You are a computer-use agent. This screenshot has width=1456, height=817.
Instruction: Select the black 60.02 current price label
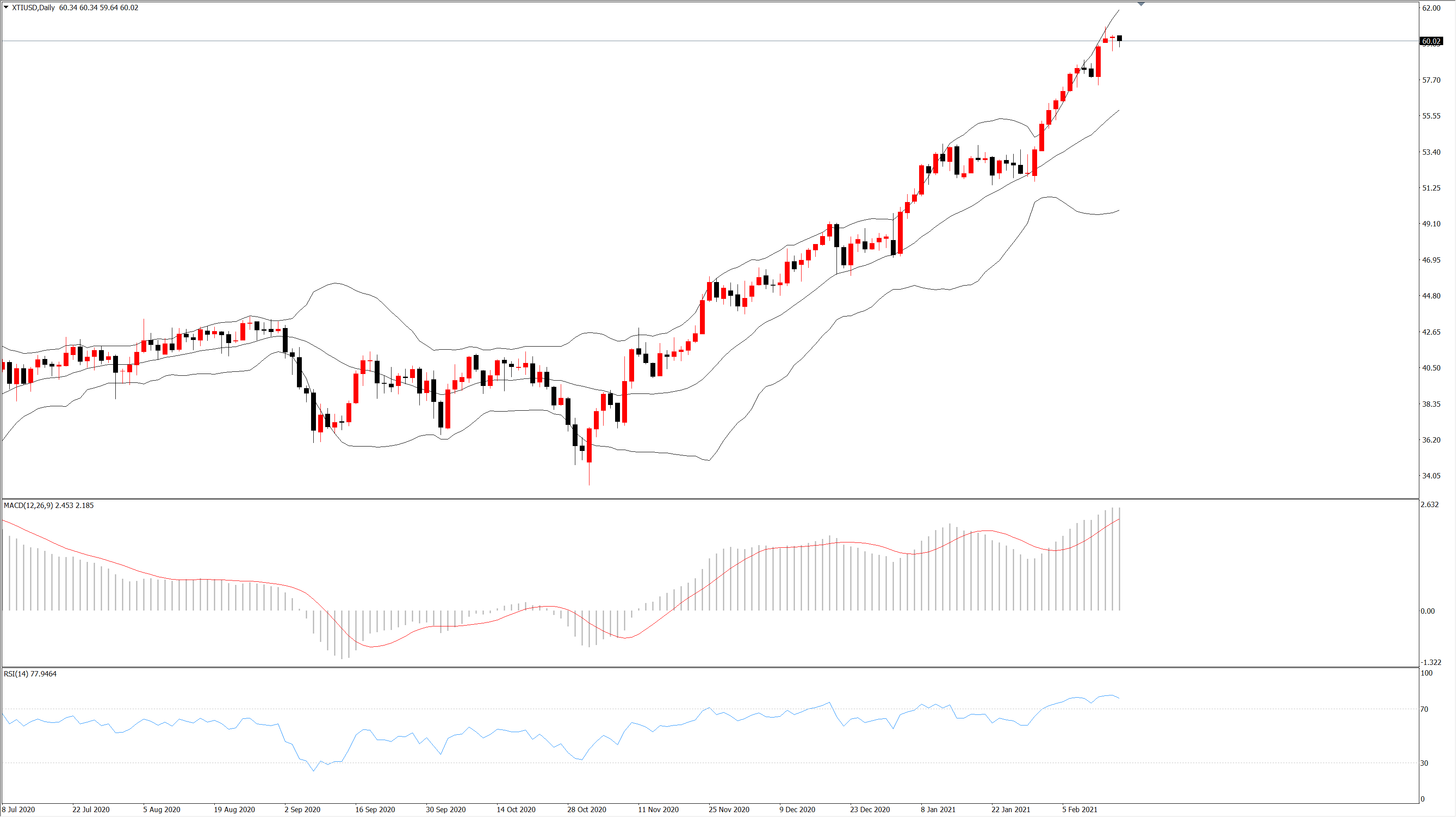click(1431, 41)
